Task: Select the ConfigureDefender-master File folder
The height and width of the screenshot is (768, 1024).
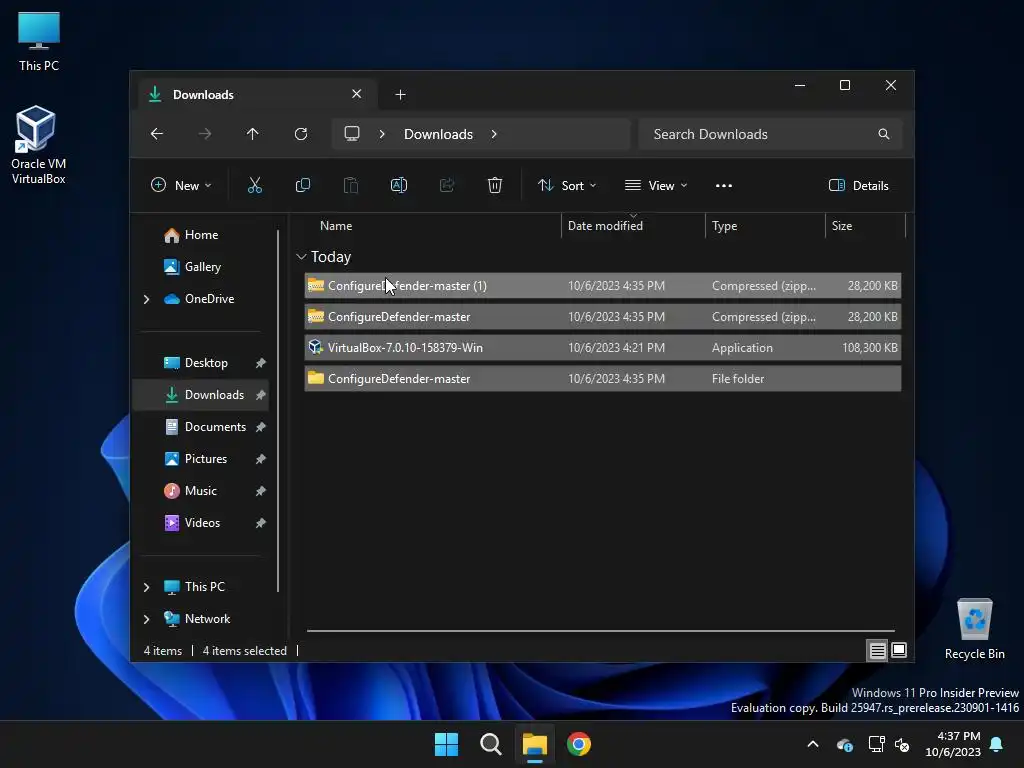Action: pos(603,379)
